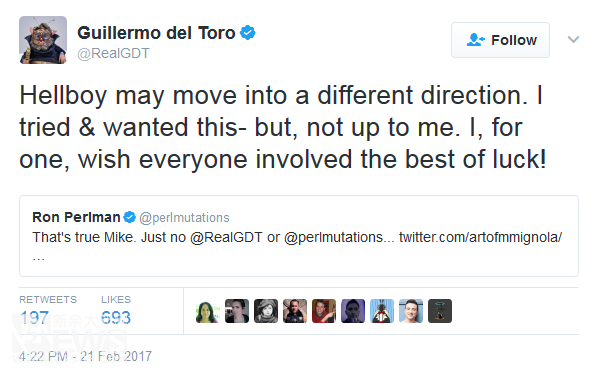Click the Follow button

click(500, 40)
